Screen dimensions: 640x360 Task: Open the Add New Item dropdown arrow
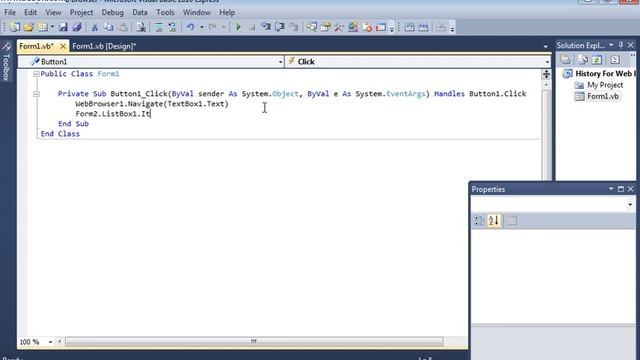click(52, 27)
